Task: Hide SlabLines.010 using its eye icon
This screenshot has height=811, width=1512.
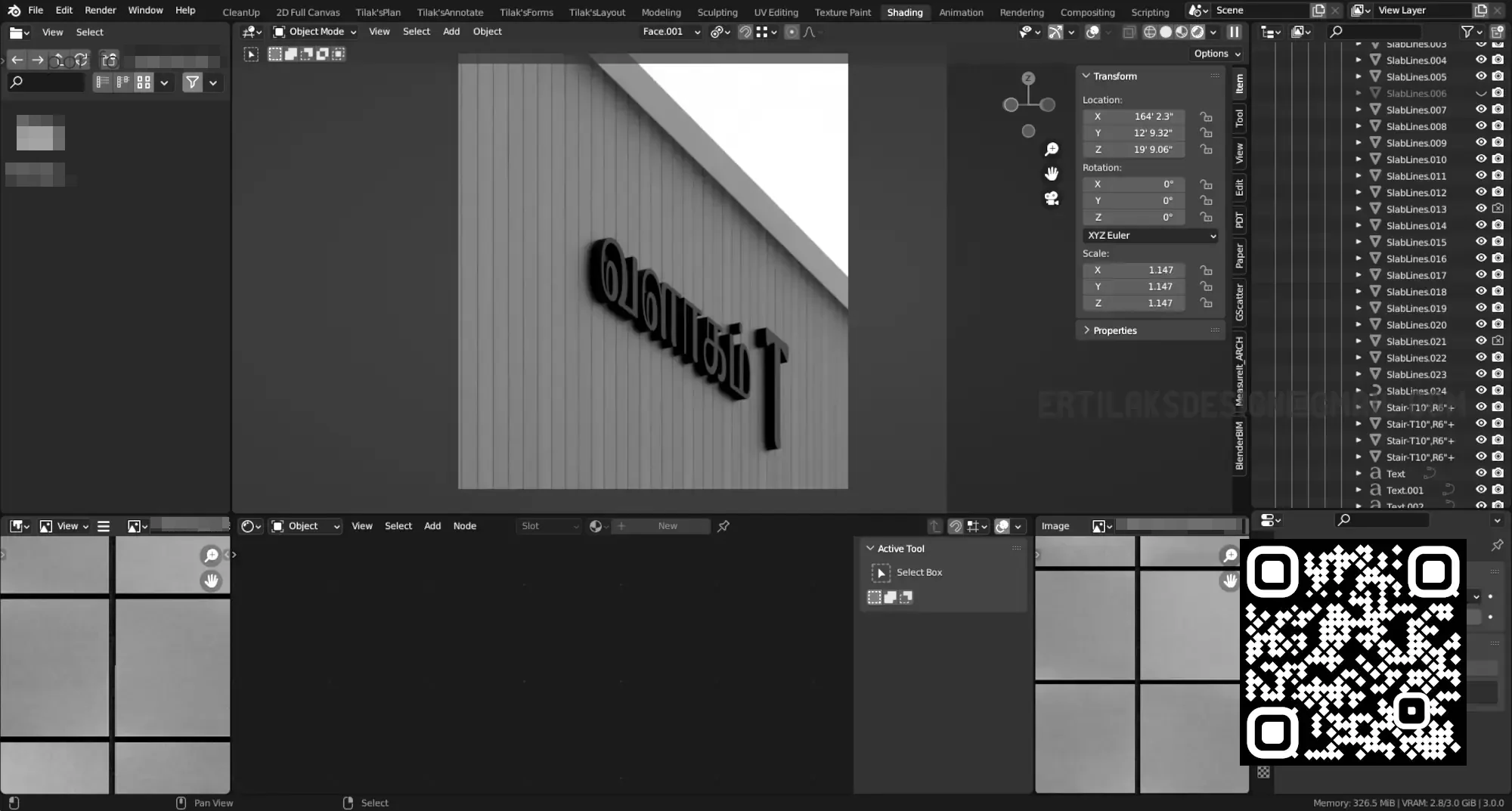Action: 1481,159
